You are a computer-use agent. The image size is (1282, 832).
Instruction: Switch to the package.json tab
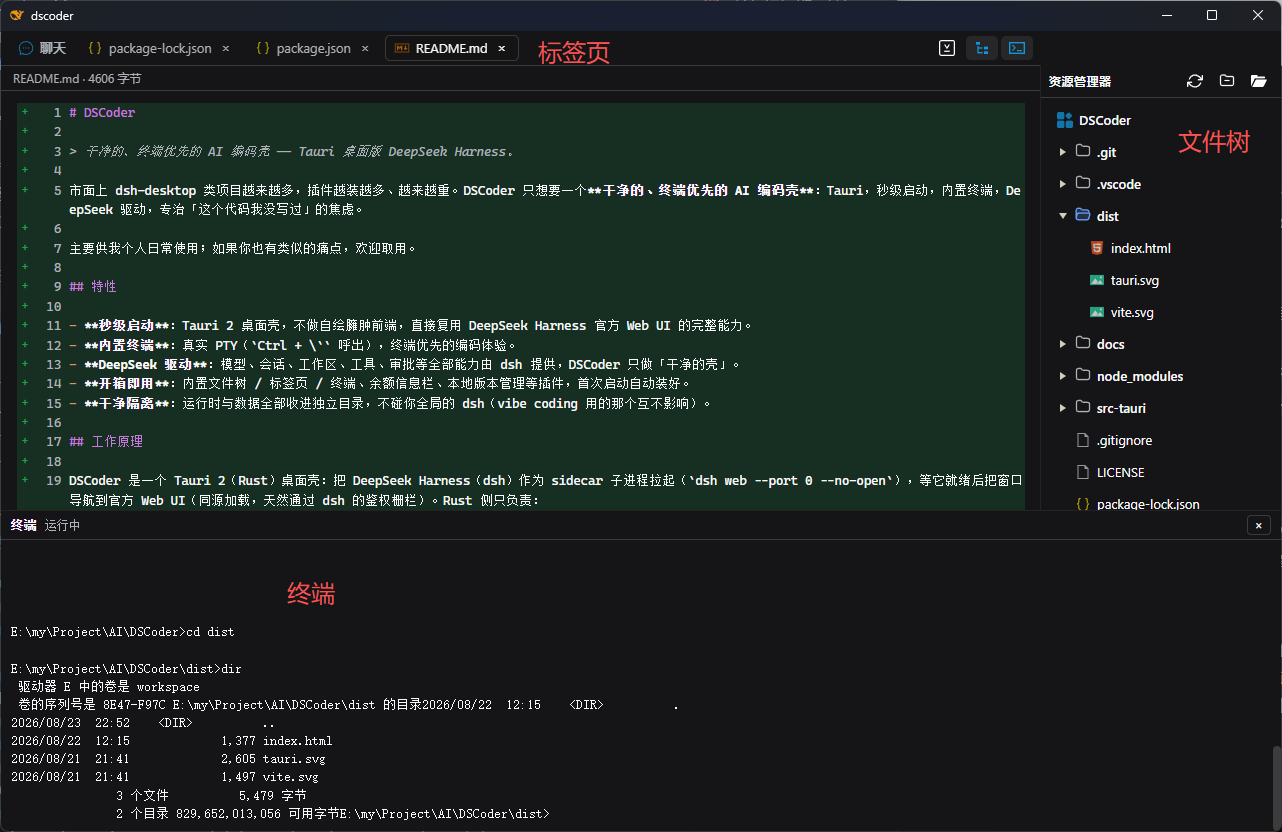click(x=312, y=48)
